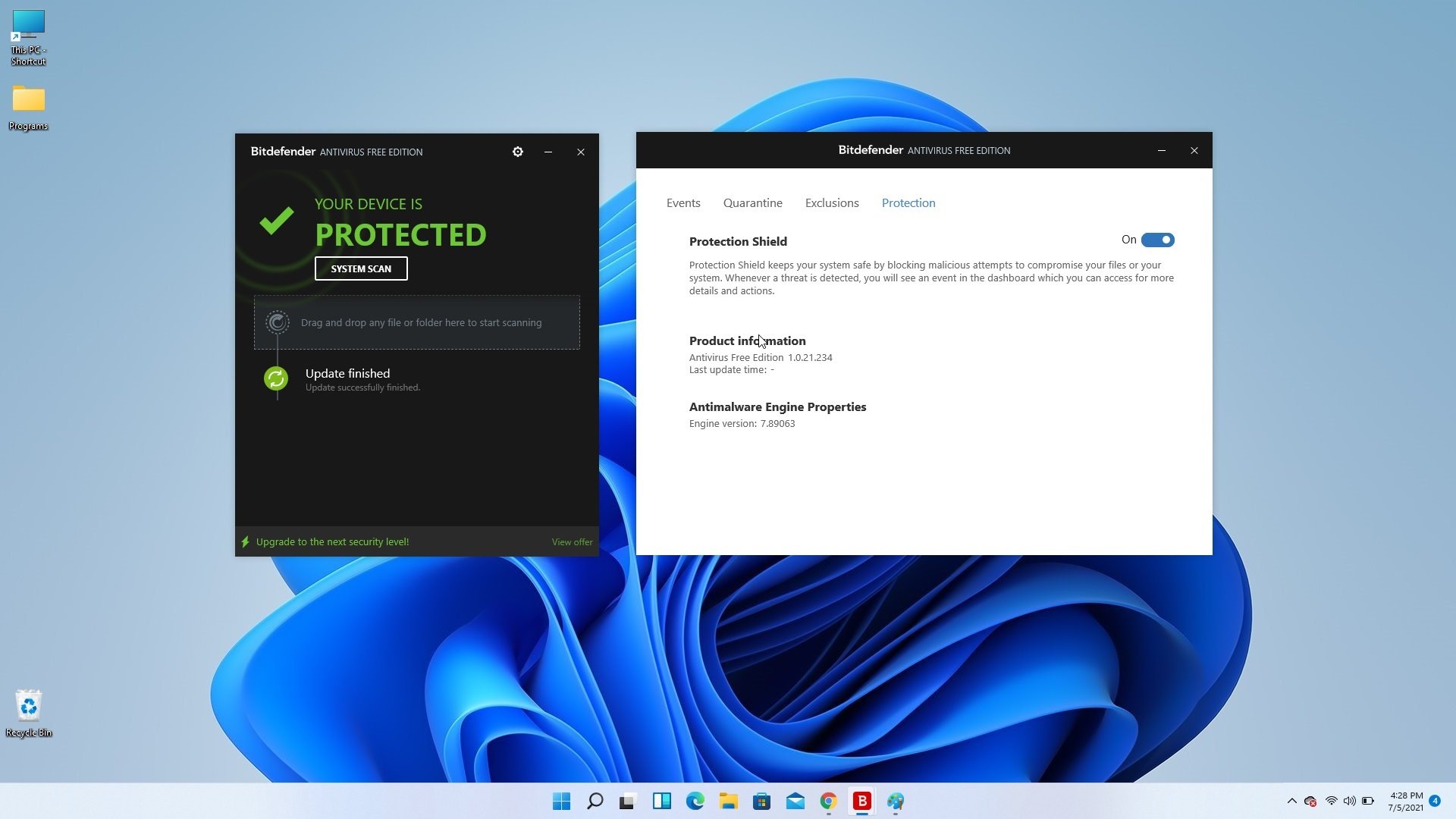Image resolution: width=1456 pixels, height=819 pixels.
Task: Click the Protection Shield heading
Action: click(x=738, y=241)
